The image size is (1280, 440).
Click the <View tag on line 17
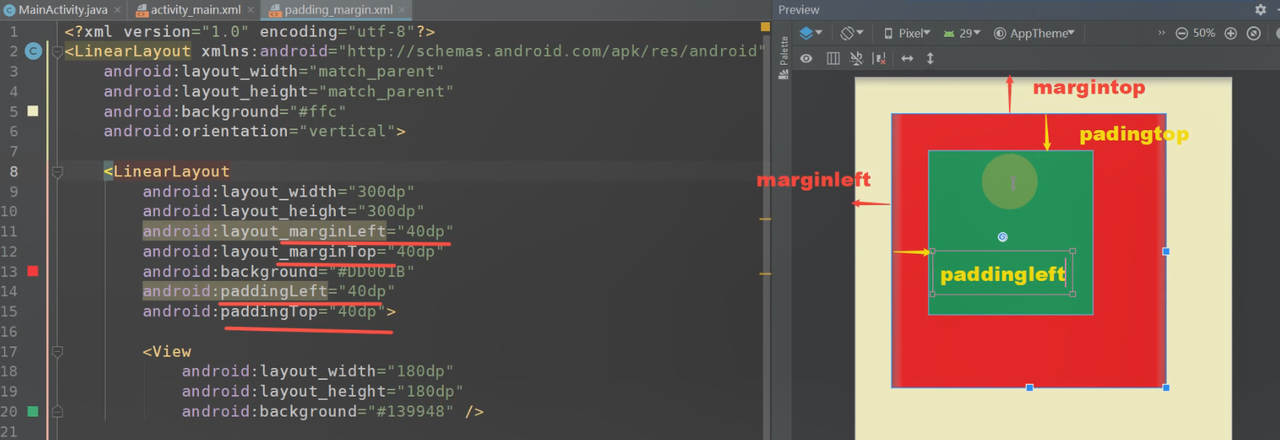tap(167, 351)
